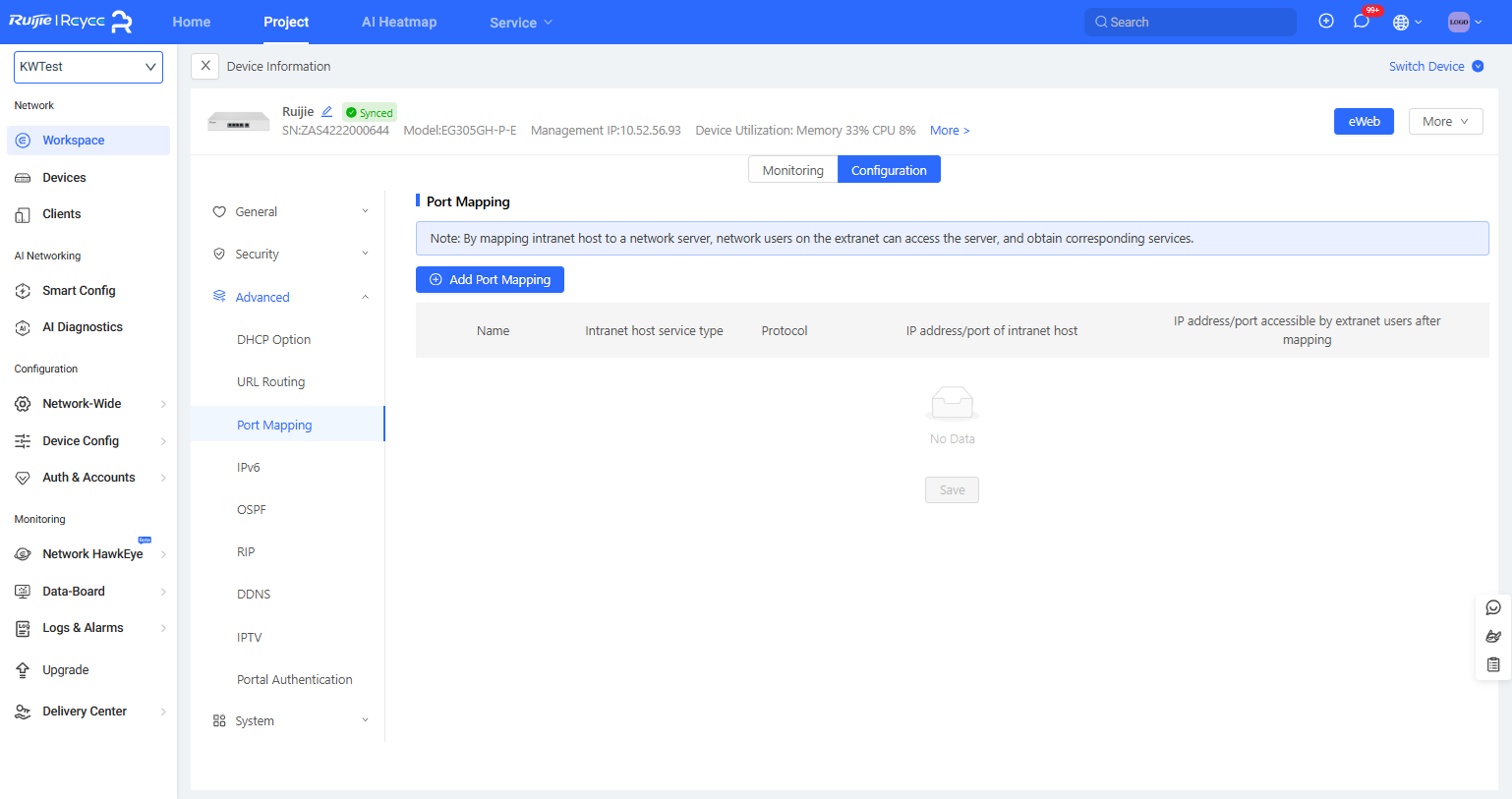The image size is (1512, 799).
Task: Click the floating chat support icon
Action: pos(1493,608)
